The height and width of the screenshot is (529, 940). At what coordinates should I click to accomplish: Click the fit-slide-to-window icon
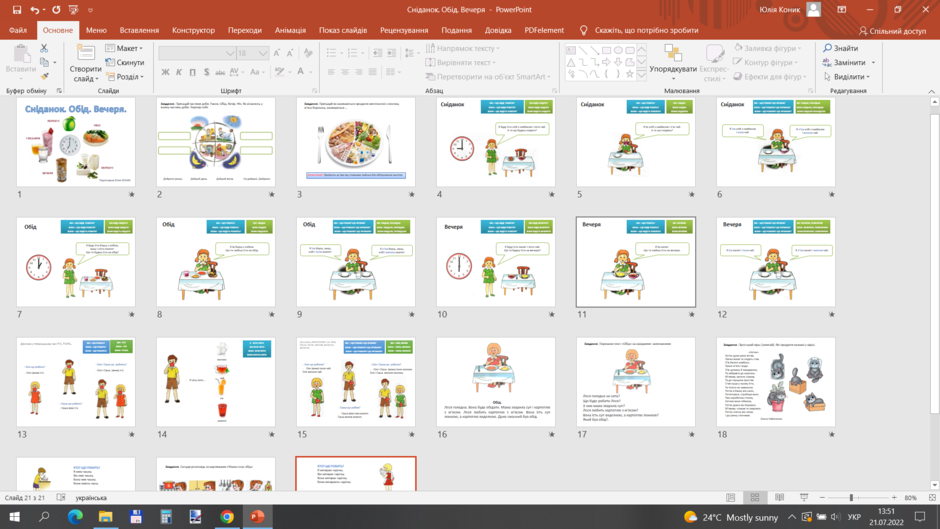click(x=932, y=498)
